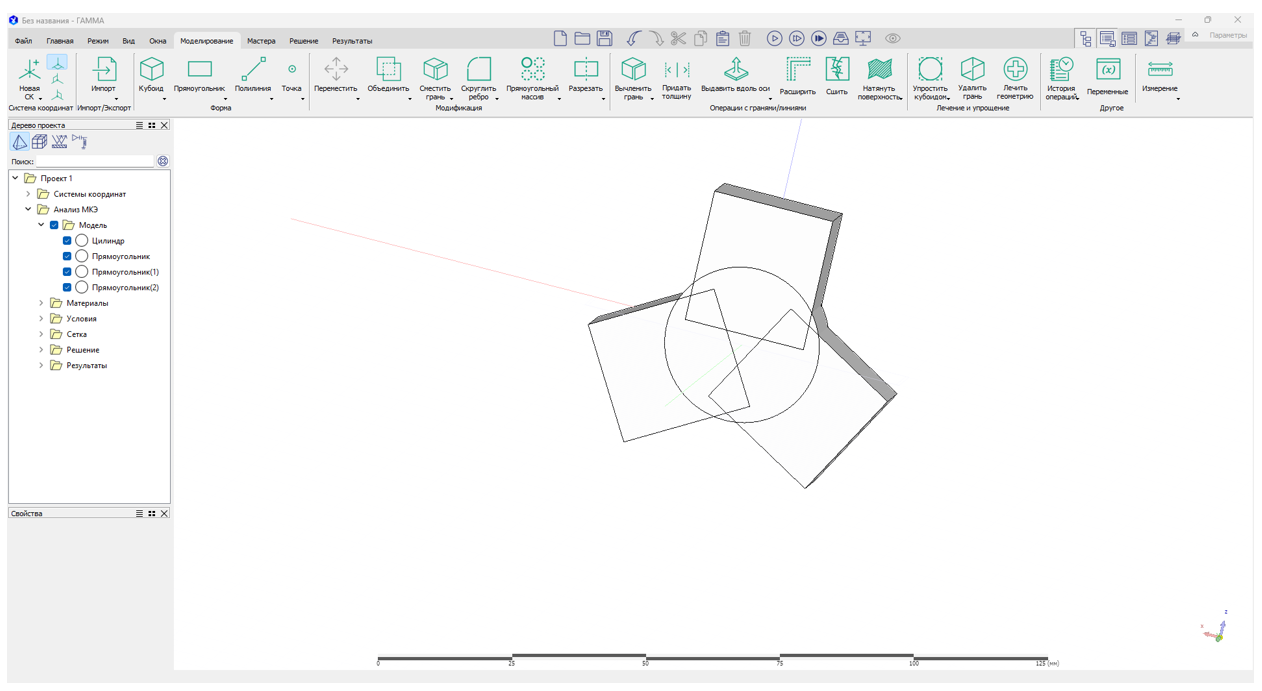
Task: Click the Сшить (stitch) tool
Action: (837, 75)
